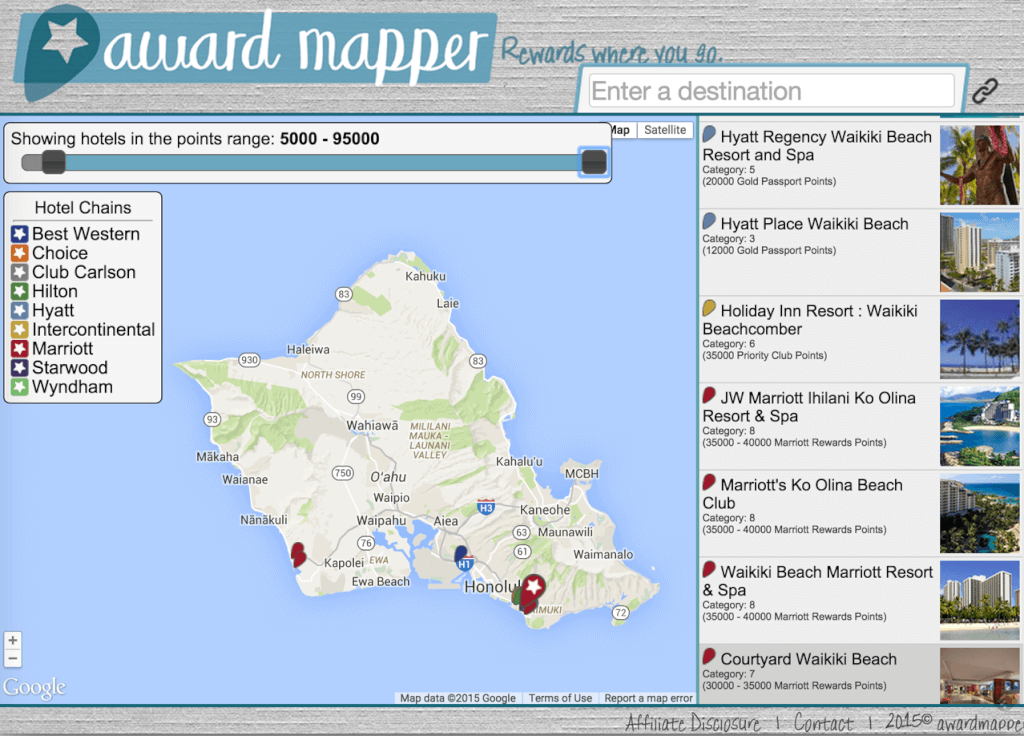This screenshot has width=1024, height=736.
Task: Toggle the Wyndham chain star icon
Action: 20,387
